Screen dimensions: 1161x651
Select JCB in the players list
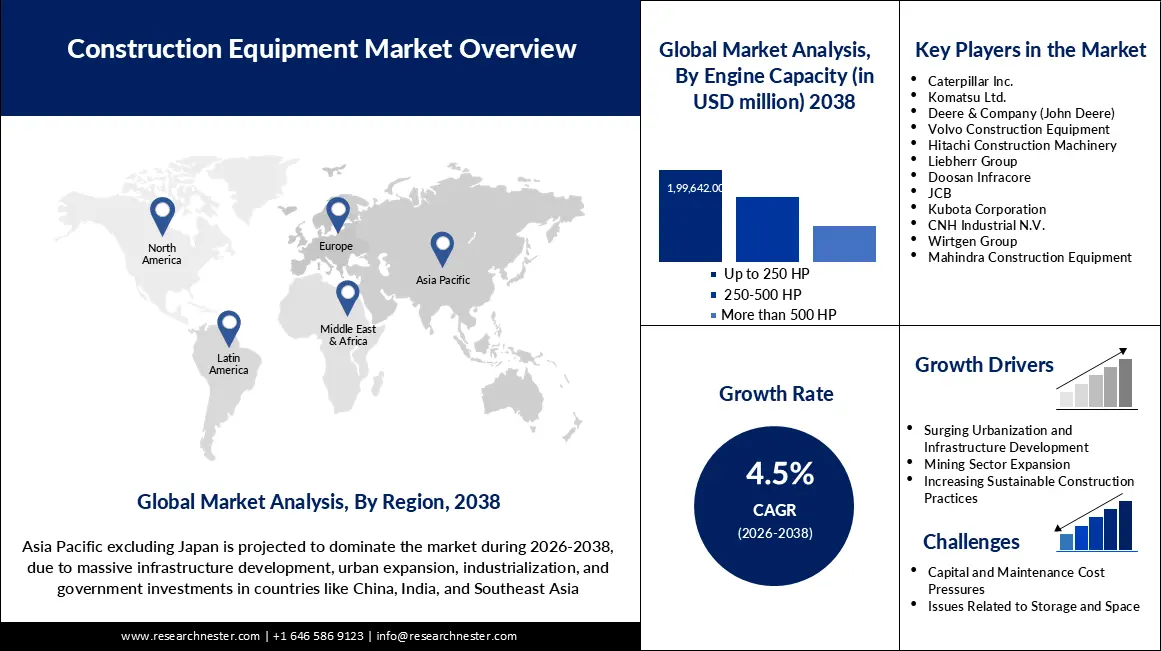tap(940, 193)
